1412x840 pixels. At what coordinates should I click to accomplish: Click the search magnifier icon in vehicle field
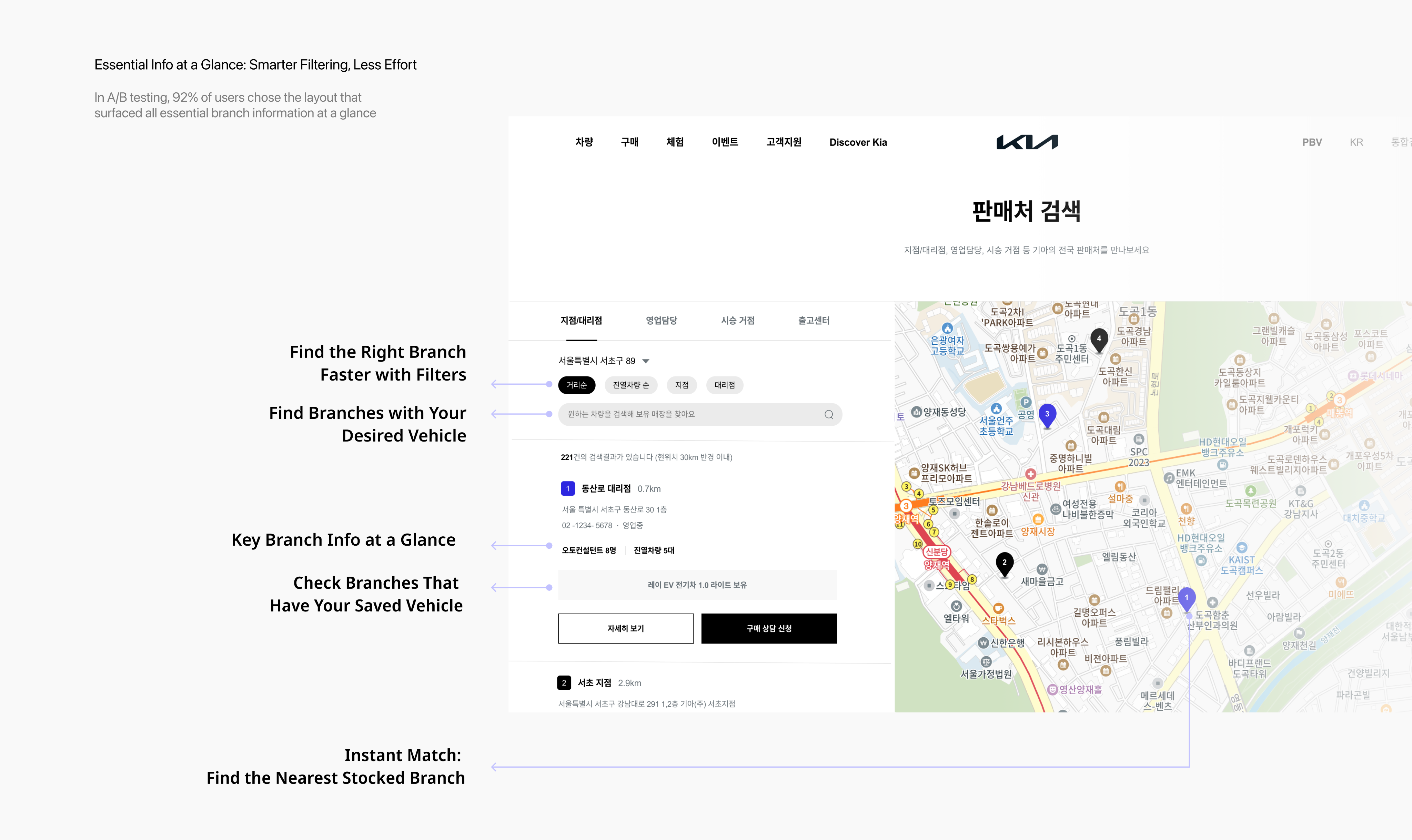[x=828, y=414]
